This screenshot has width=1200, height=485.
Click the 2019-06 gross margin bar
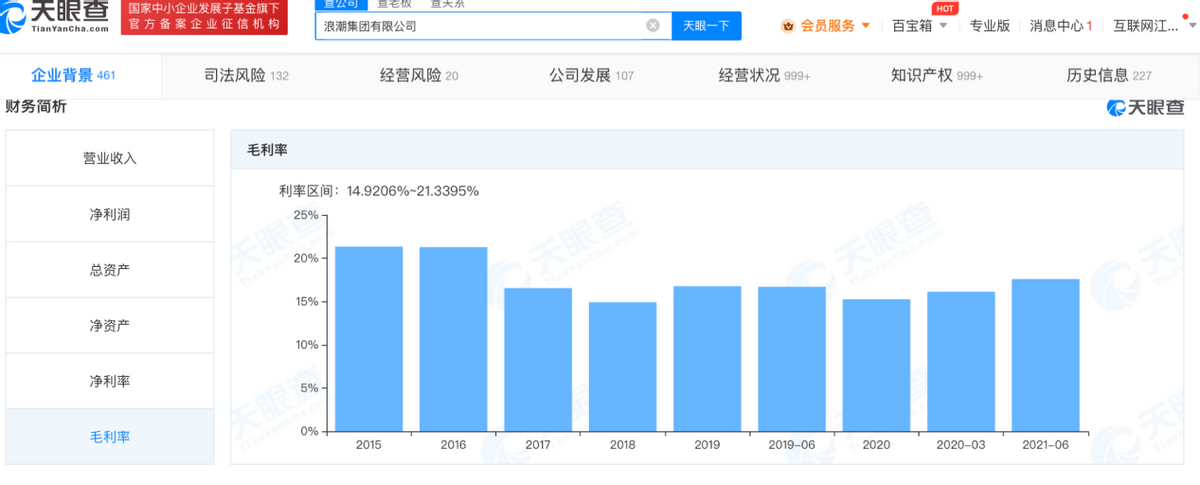(x=792, y=359)
